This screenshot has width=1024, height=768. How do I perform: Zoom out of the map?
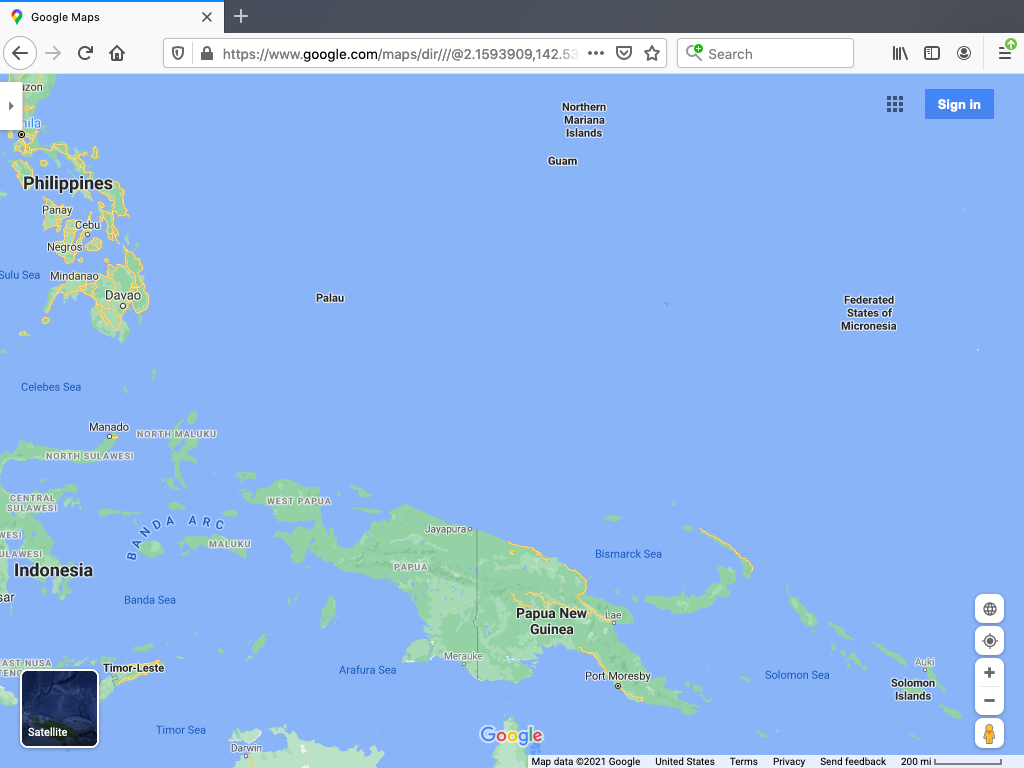click(x=989, y=700)
